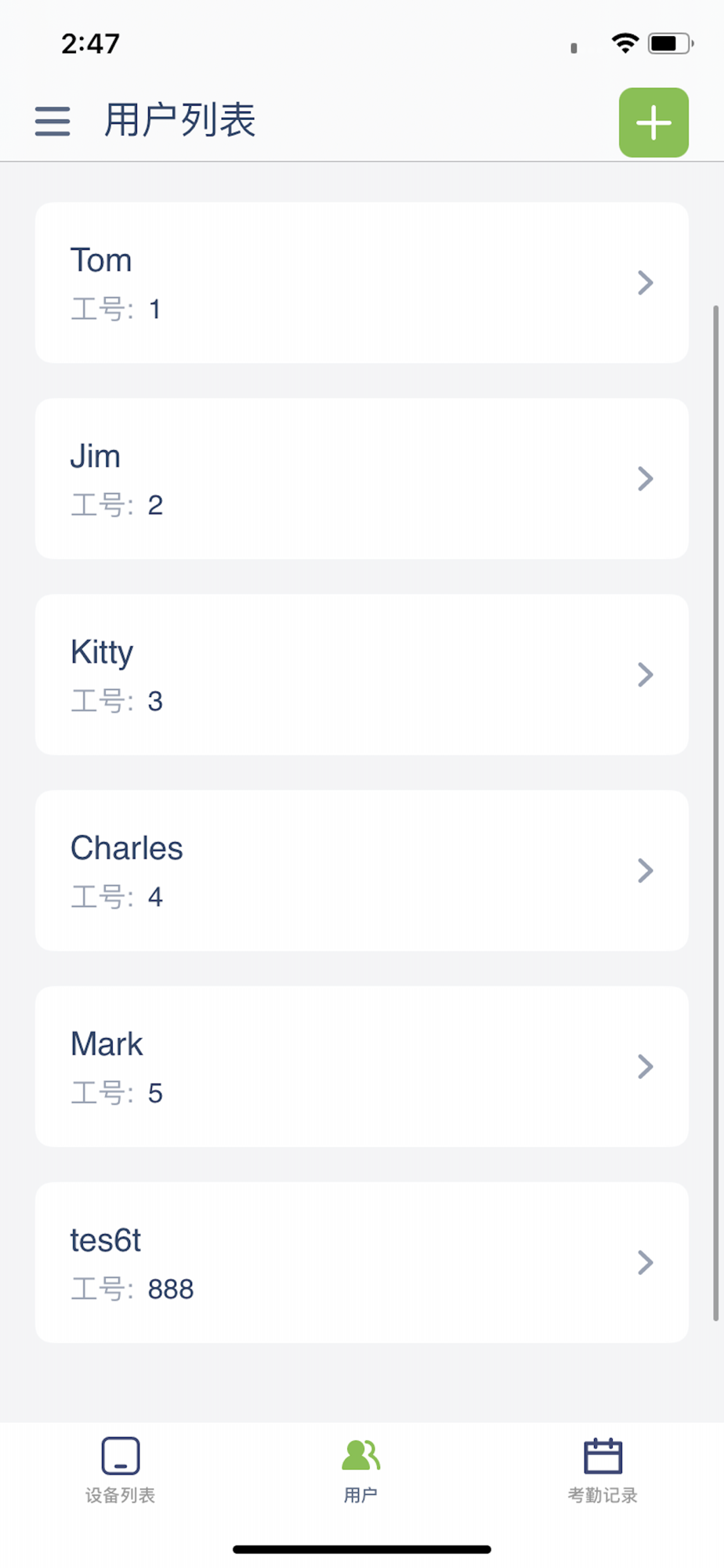Image resolution: width=724 pixels, height=1568 pixels.
Task: Switch to 设备列表 tab label
Action: [x=120, y=1496]
